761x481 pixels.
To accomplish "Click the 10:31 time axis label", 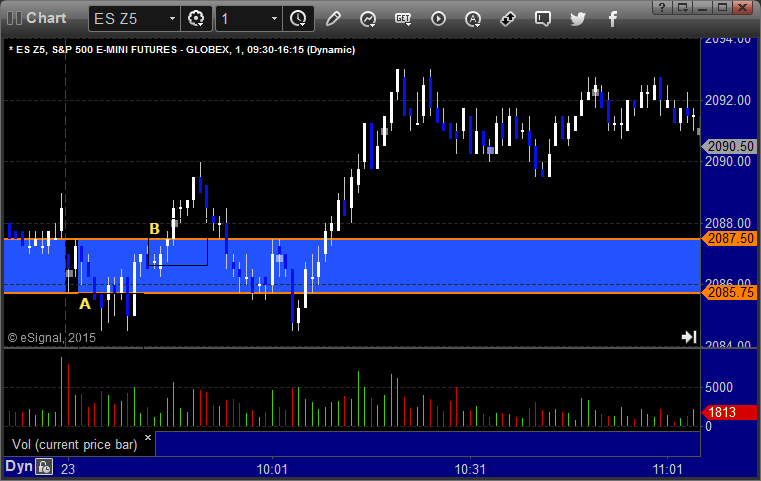I will point(470,469).
